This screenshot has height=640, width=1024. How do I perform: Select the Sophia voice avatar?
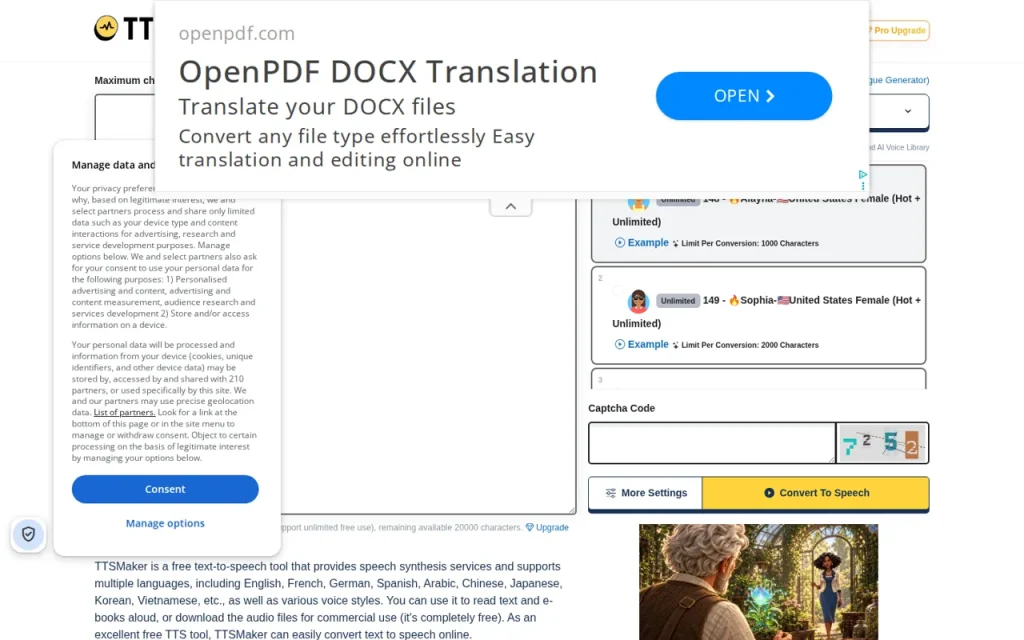click(638, 301)
